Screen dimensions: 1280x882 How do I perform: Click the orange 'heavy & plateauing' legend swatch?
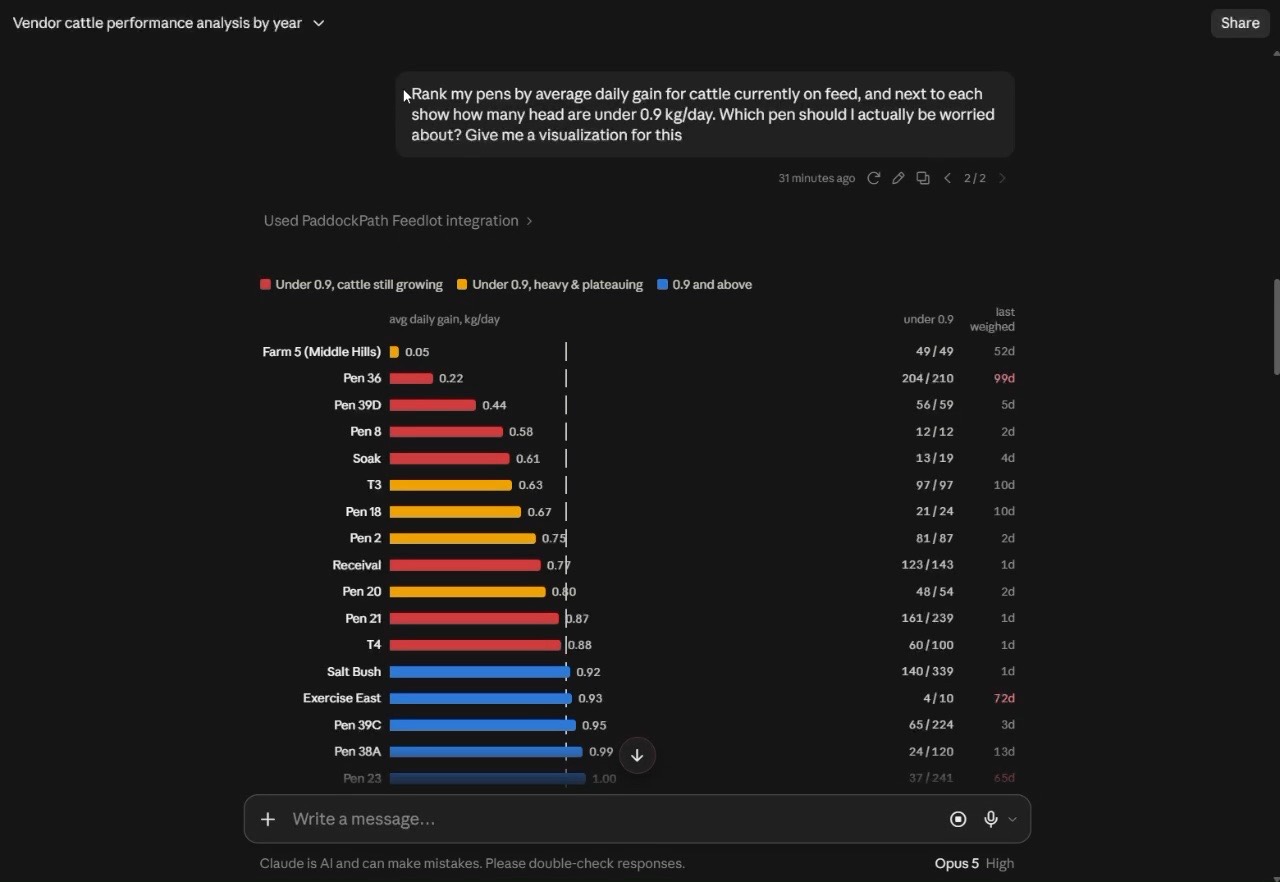tap(462, 285)
